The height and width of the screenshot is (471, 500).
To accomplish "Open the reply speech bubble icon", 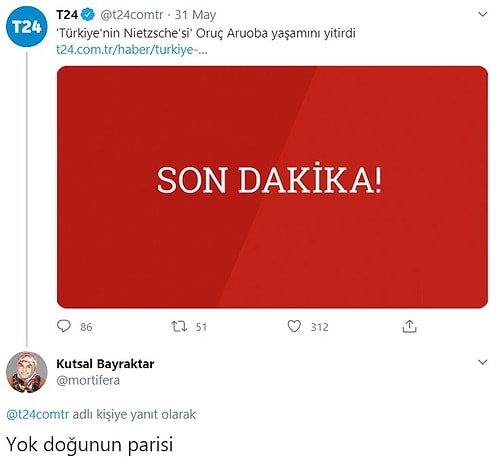I will point(64,326).
